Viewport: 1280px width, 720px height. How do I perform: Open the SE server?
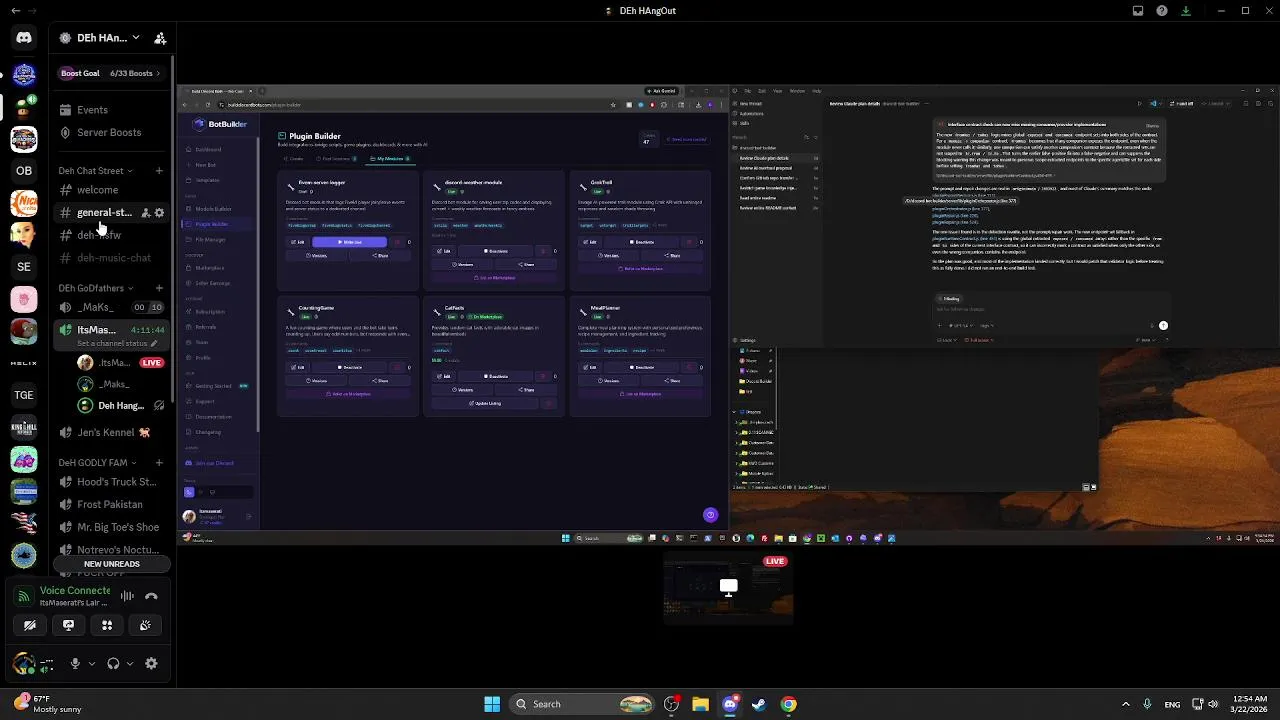(24, 266)
